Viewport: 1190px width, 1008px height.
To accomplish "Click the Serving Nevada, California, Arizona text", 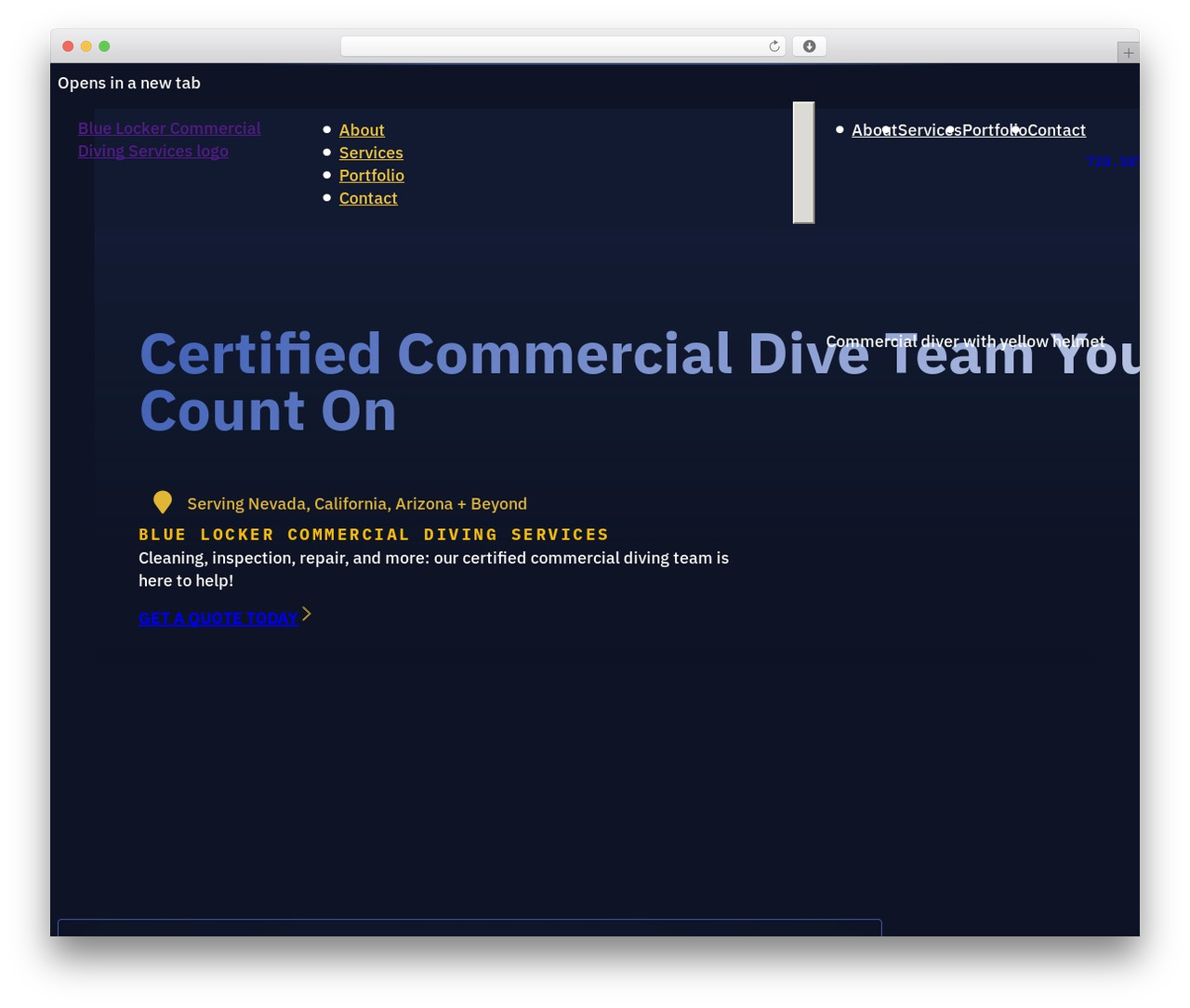I will tap(357, 504).
